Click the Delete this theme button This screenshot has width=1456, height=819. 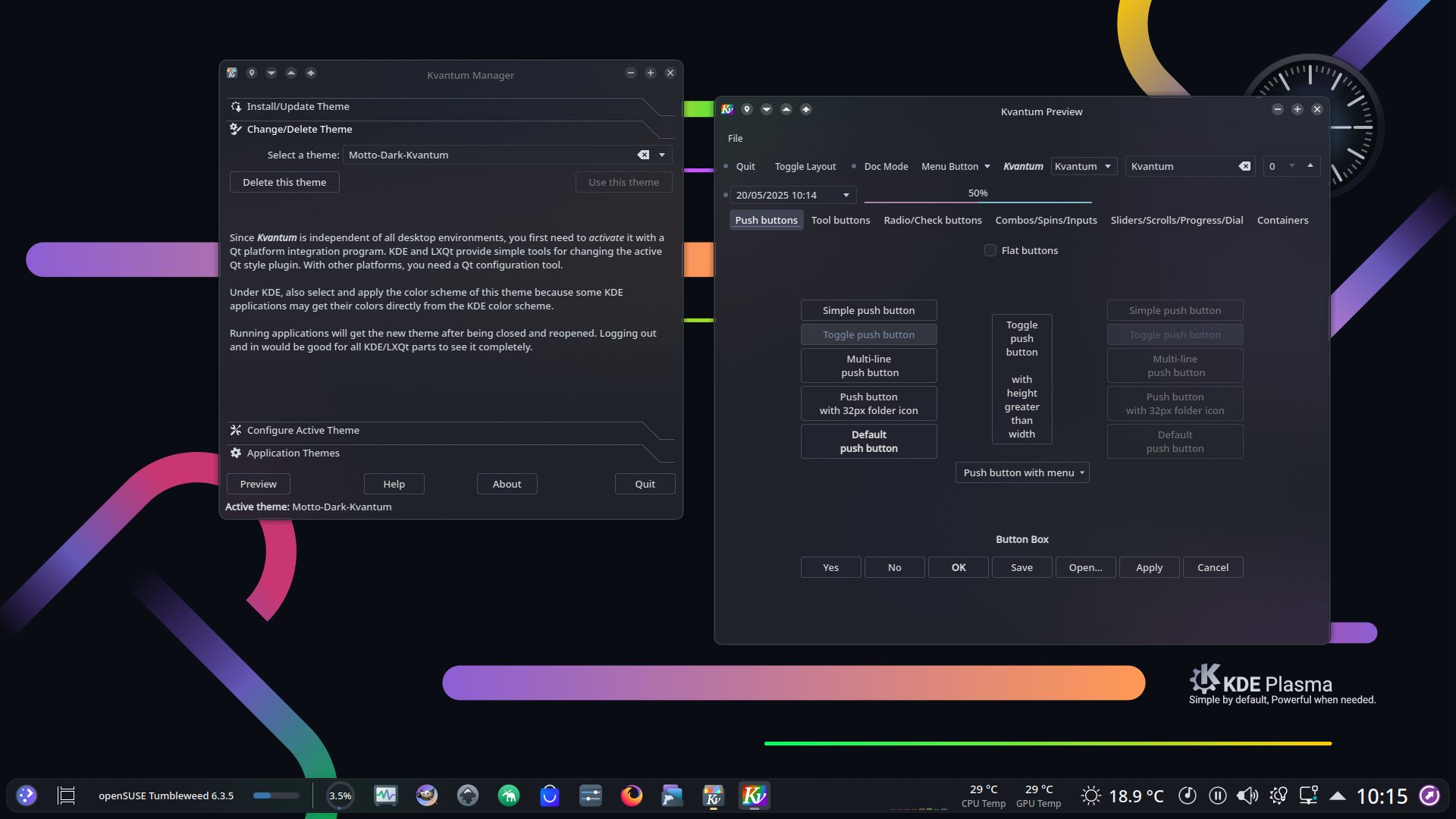pos(284,182)
